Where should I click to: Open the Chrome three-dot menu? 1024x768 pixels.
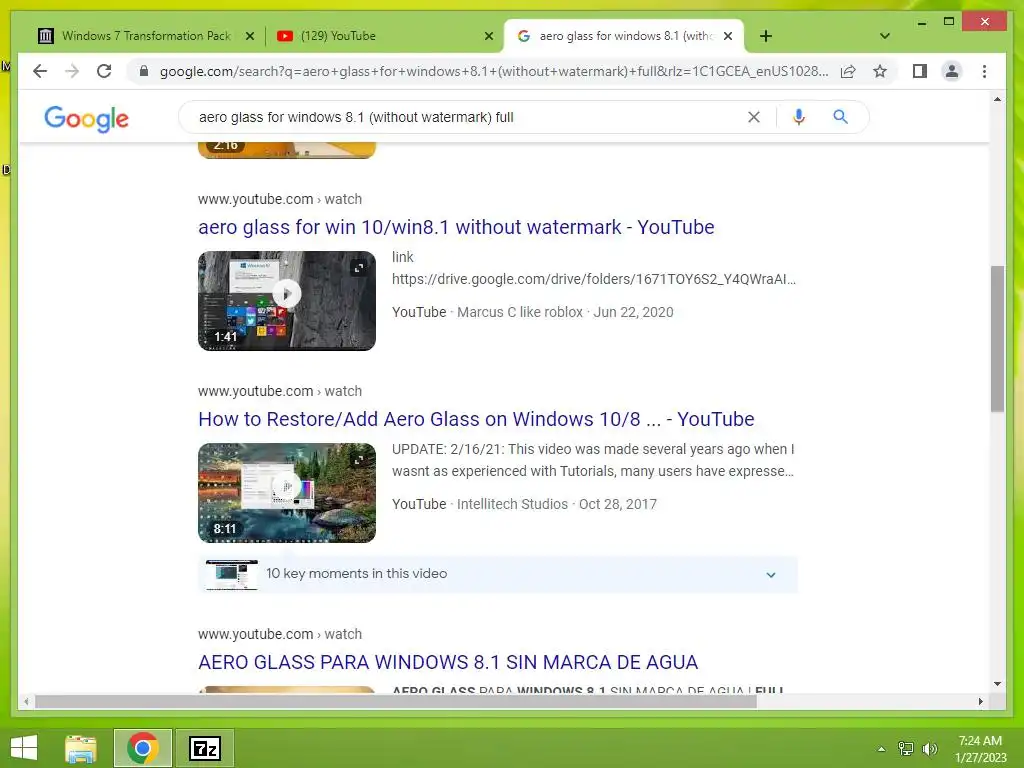coord(984,71)
